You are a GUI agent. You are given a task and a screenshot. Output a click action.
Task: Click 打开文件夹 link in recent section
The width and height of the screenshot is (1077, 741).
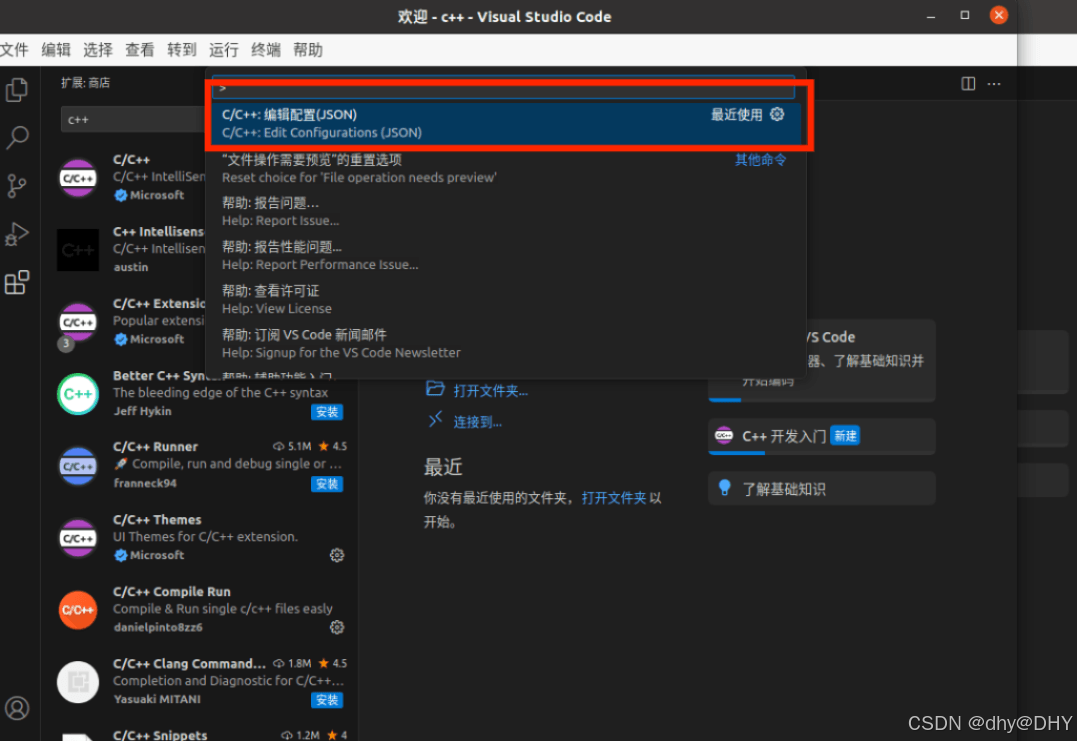coord(613,498)
